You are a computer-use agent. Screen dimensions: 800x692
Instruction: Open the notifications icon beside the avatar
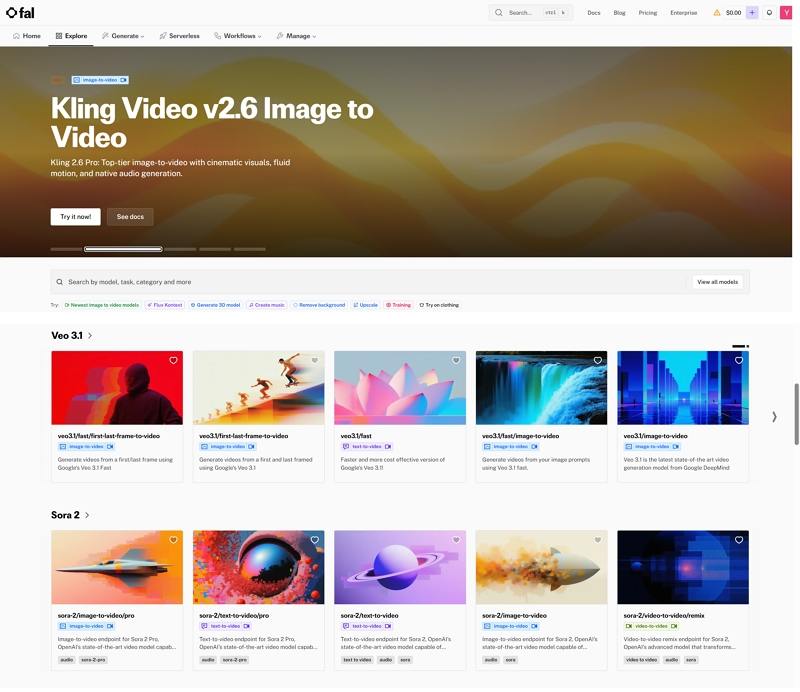tap(769, 13)
